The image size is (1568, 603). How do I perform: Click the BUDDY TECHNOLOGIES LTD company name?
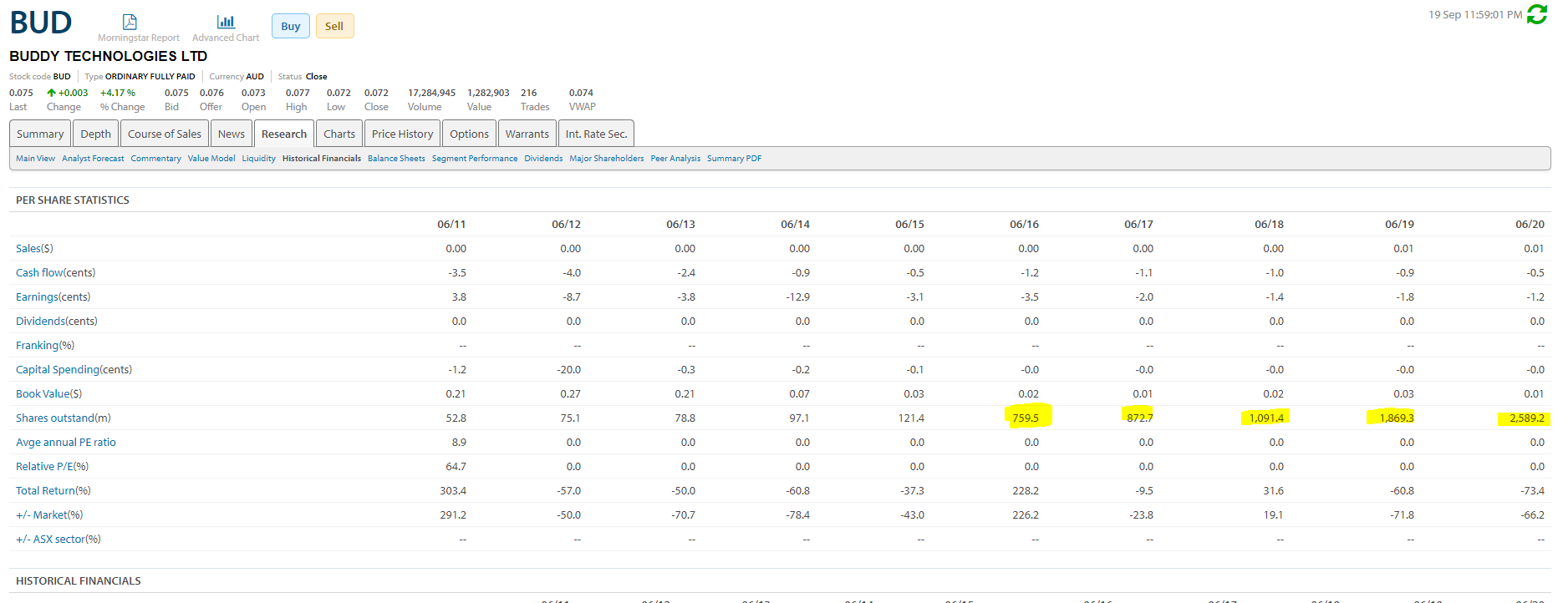point(109,56)
